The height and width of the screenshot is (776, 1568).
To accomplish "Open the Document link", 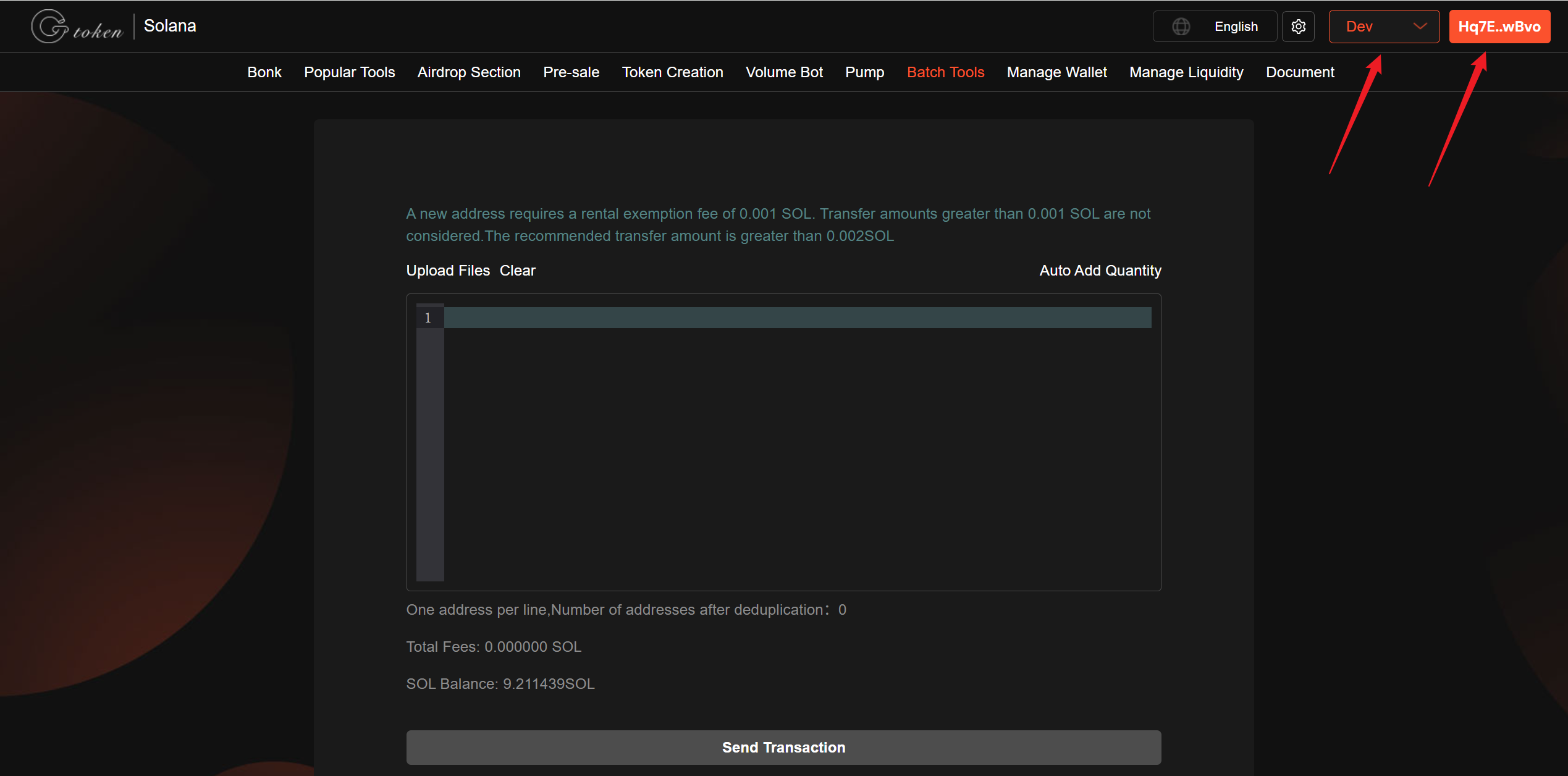I will coord(1300,72).
